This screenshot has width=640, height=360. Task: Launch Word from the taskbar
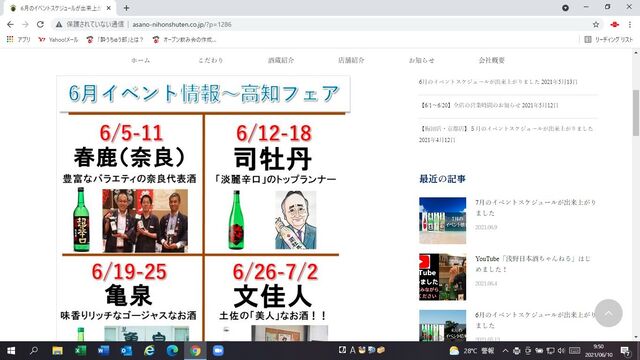103,351
